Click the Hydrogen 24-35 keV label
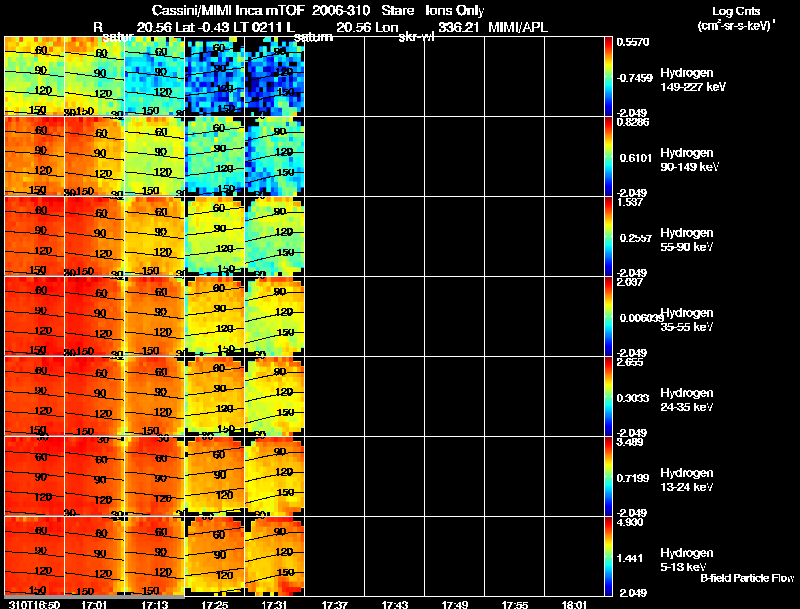This screenshot has height=609, width=800. 687,400
